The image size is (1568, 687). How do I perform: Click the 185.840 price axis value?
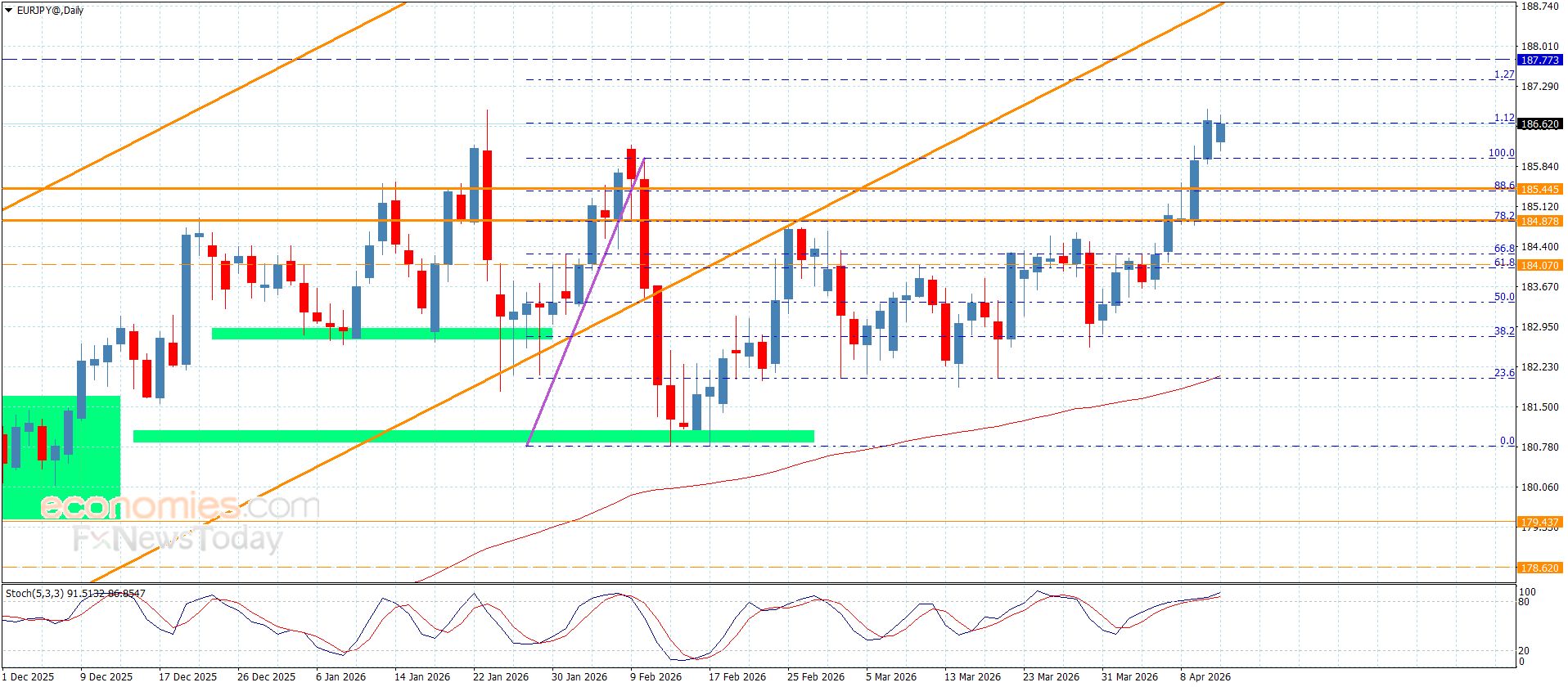tap(1539, 167)
